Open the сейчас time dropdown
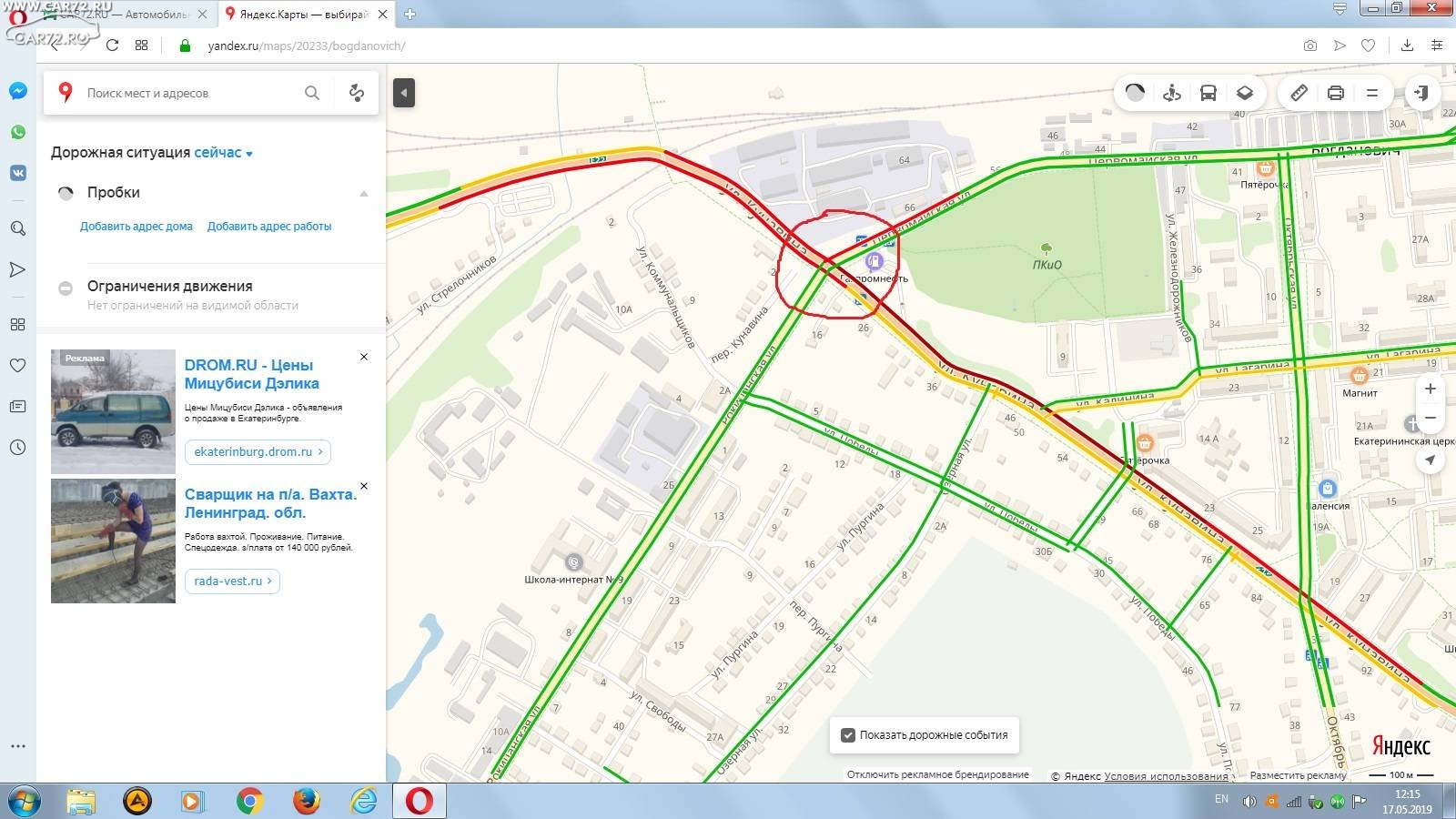This screenshot has width=1456, height=819. 223,153
